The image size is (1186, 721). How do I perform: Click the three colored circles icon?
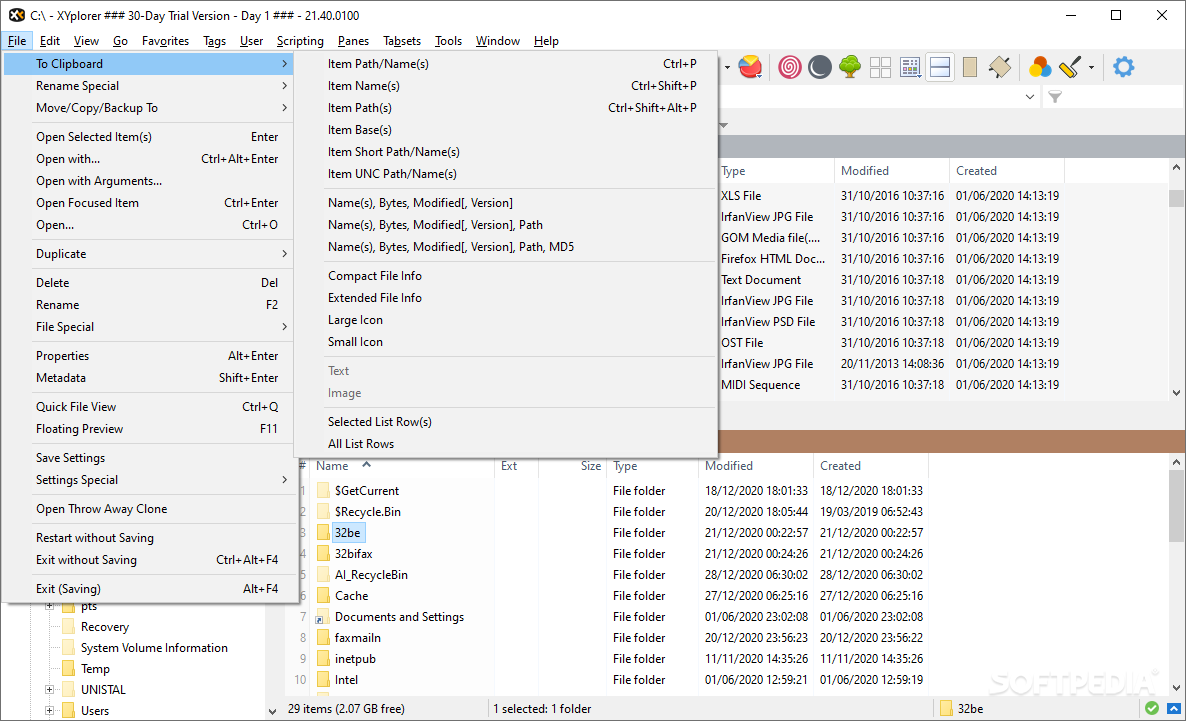click(x=1040, y=67)
